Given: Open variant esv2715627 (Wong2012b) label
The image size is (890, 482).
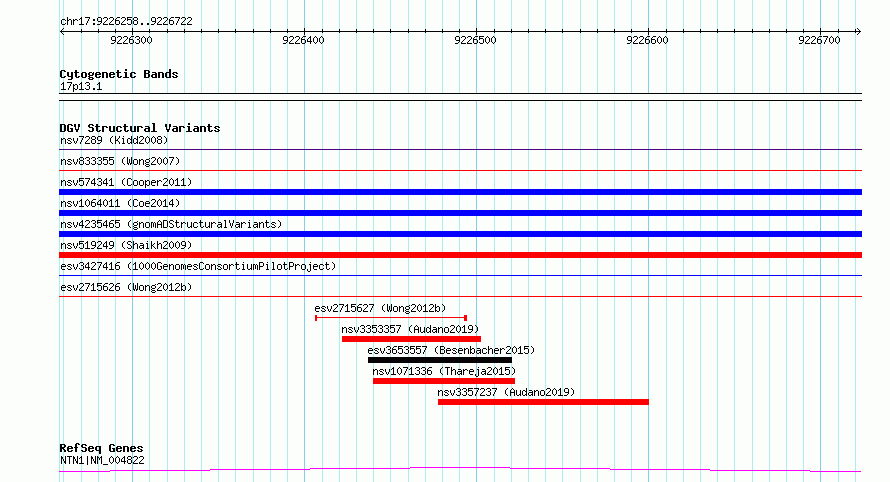Looking at the screenshot, I should [380, 308].
